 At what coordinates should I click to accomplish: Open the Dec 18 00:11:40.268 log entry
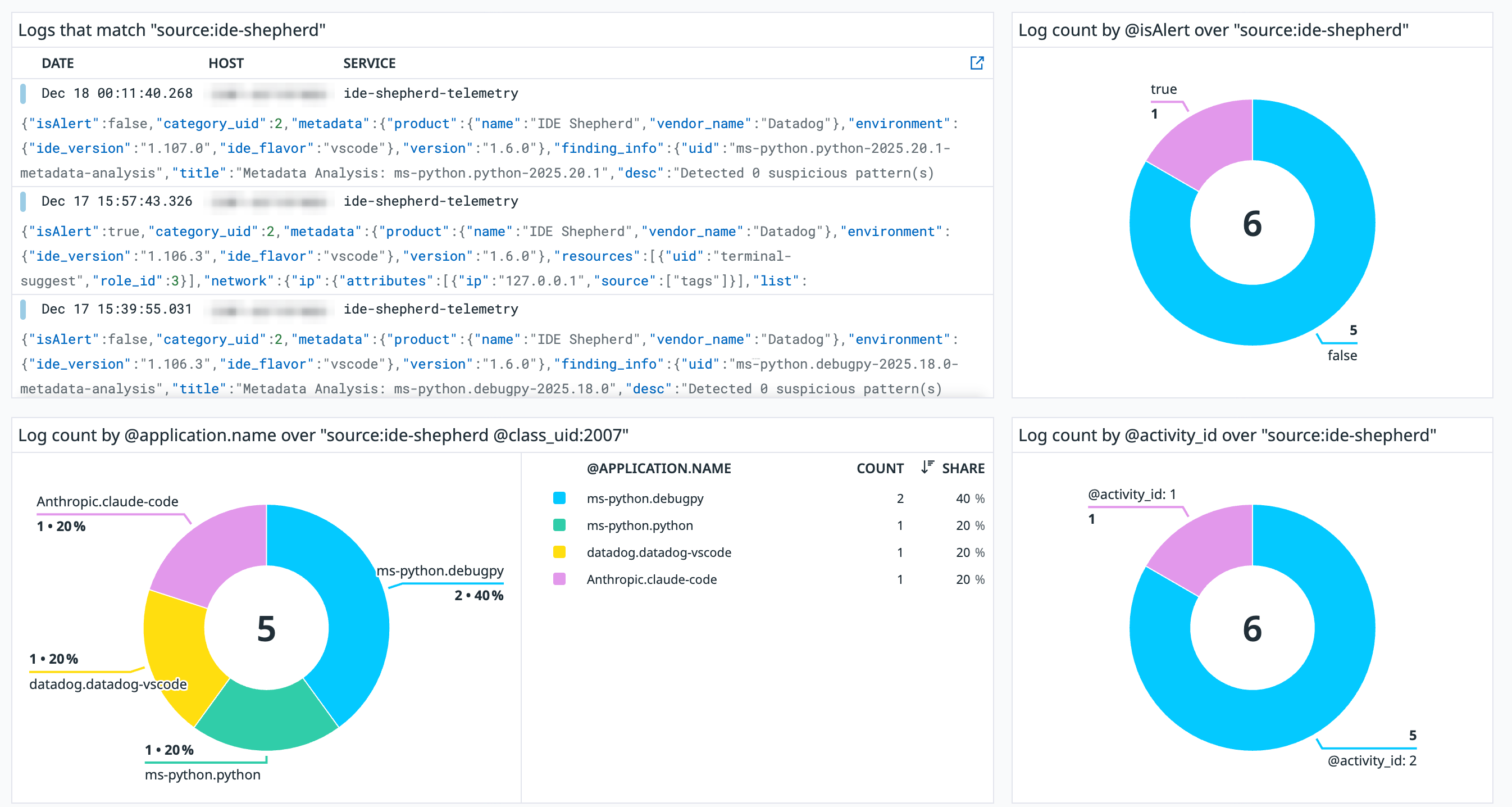[x=503, y=133]
